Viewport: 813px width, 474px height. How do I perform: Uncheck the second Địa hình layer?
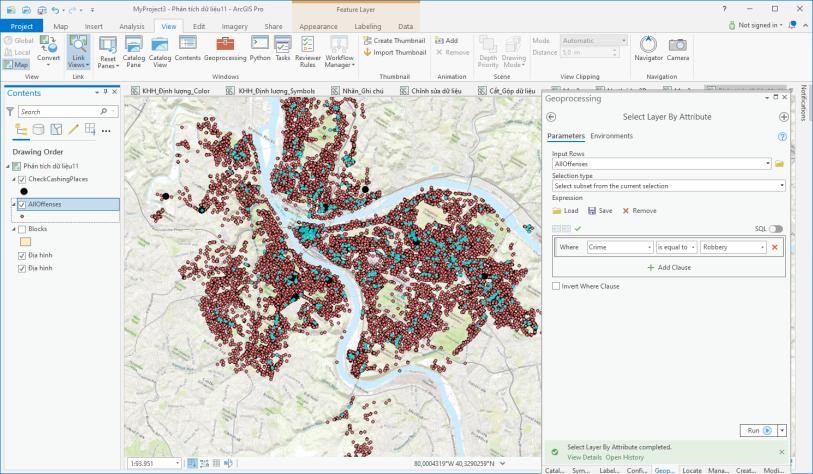point(22,269)
